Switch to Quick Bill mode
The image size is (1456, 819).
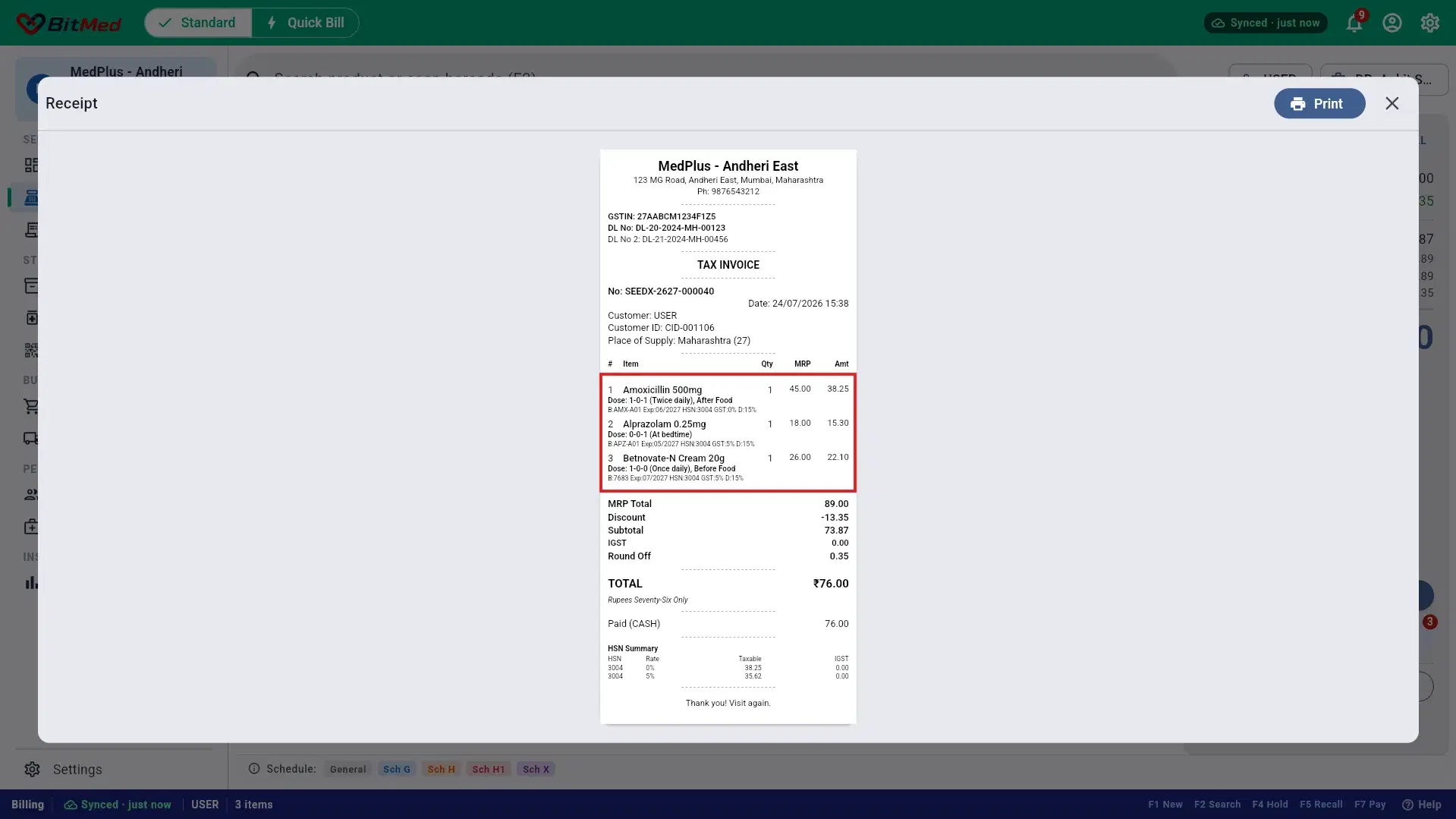pos(306,23)
